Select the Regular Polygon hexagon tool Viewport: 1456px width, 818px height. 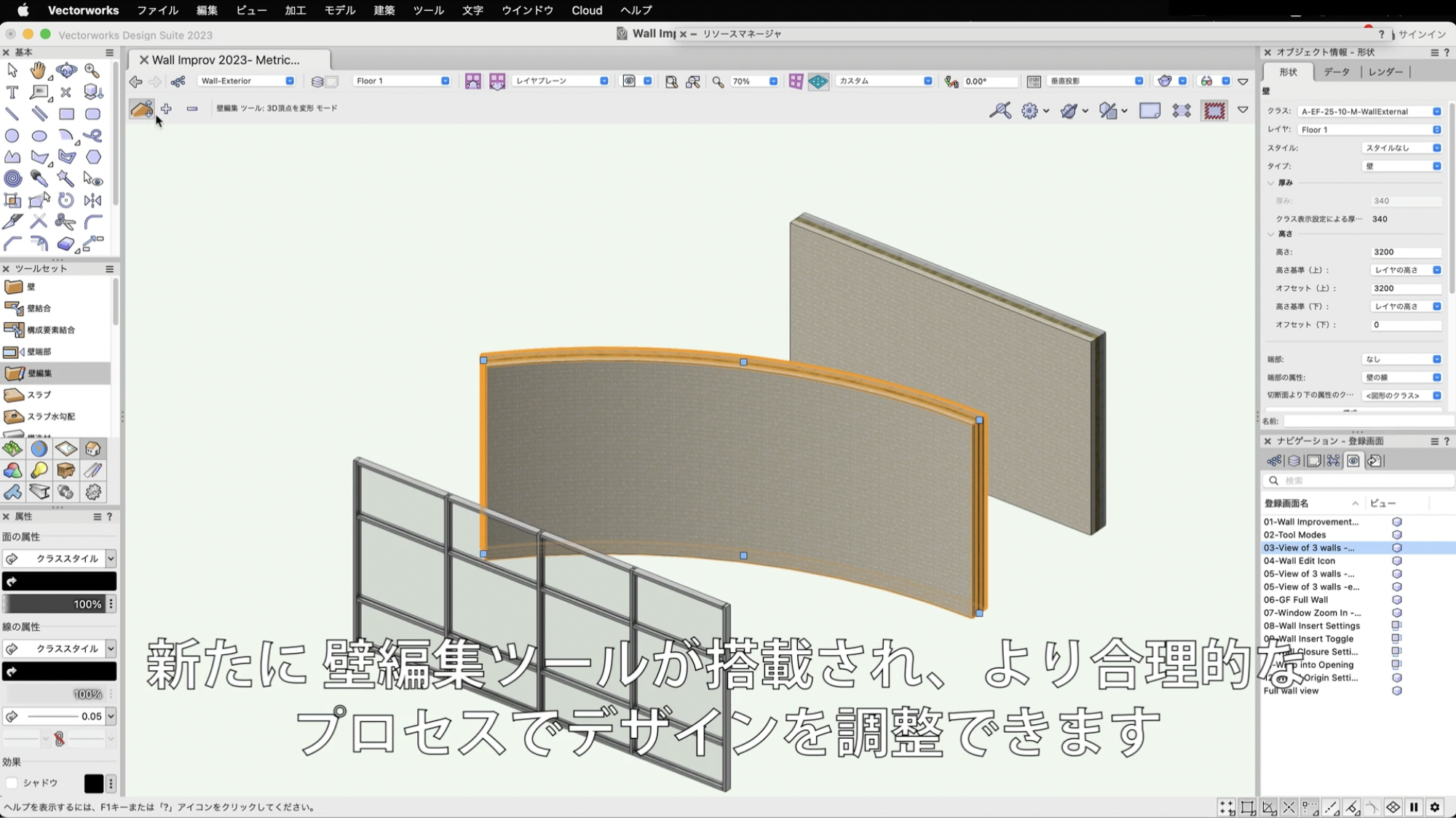click(x=93, y=157)
